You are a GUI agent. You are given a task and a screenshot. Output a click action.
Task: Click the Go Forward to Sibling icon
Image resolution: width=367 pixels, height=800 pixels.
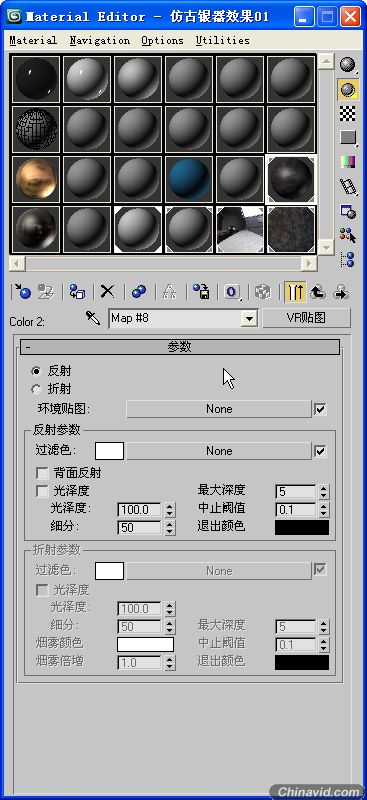tap(340, 291)
